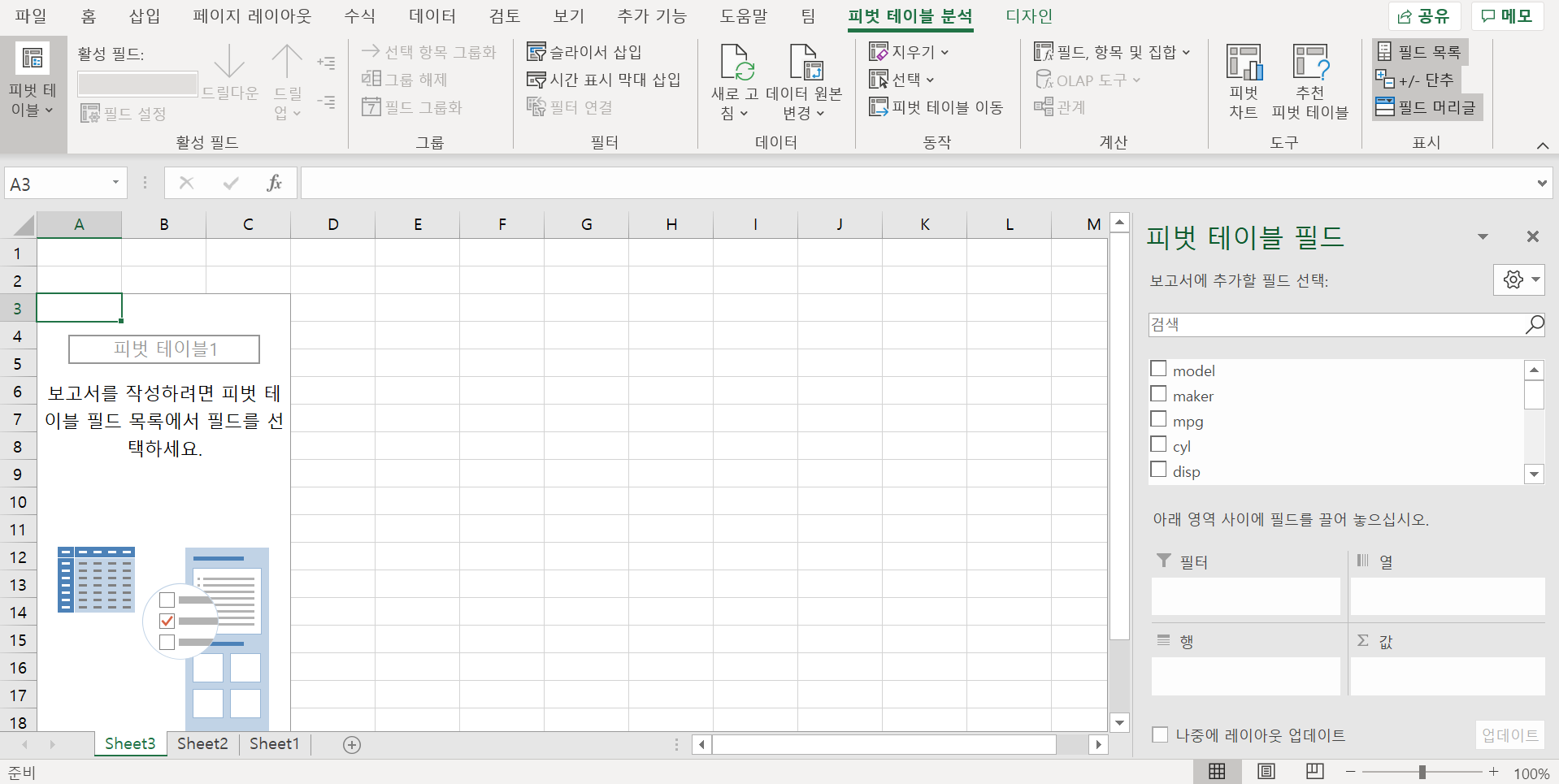Screen dimensions: 1559x784
Task: Expand the formula bar
Action: tap(1541, 184)
